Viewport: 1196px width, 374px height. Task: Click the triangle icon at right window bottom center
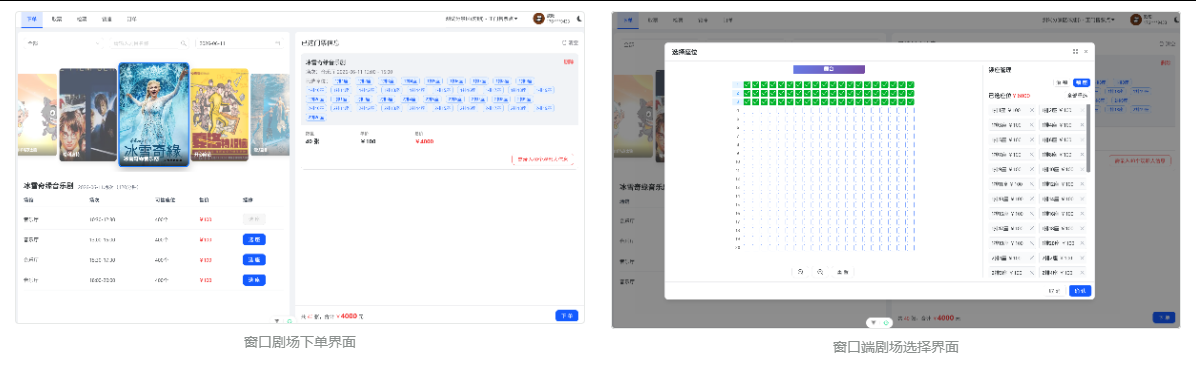(873, 323)
